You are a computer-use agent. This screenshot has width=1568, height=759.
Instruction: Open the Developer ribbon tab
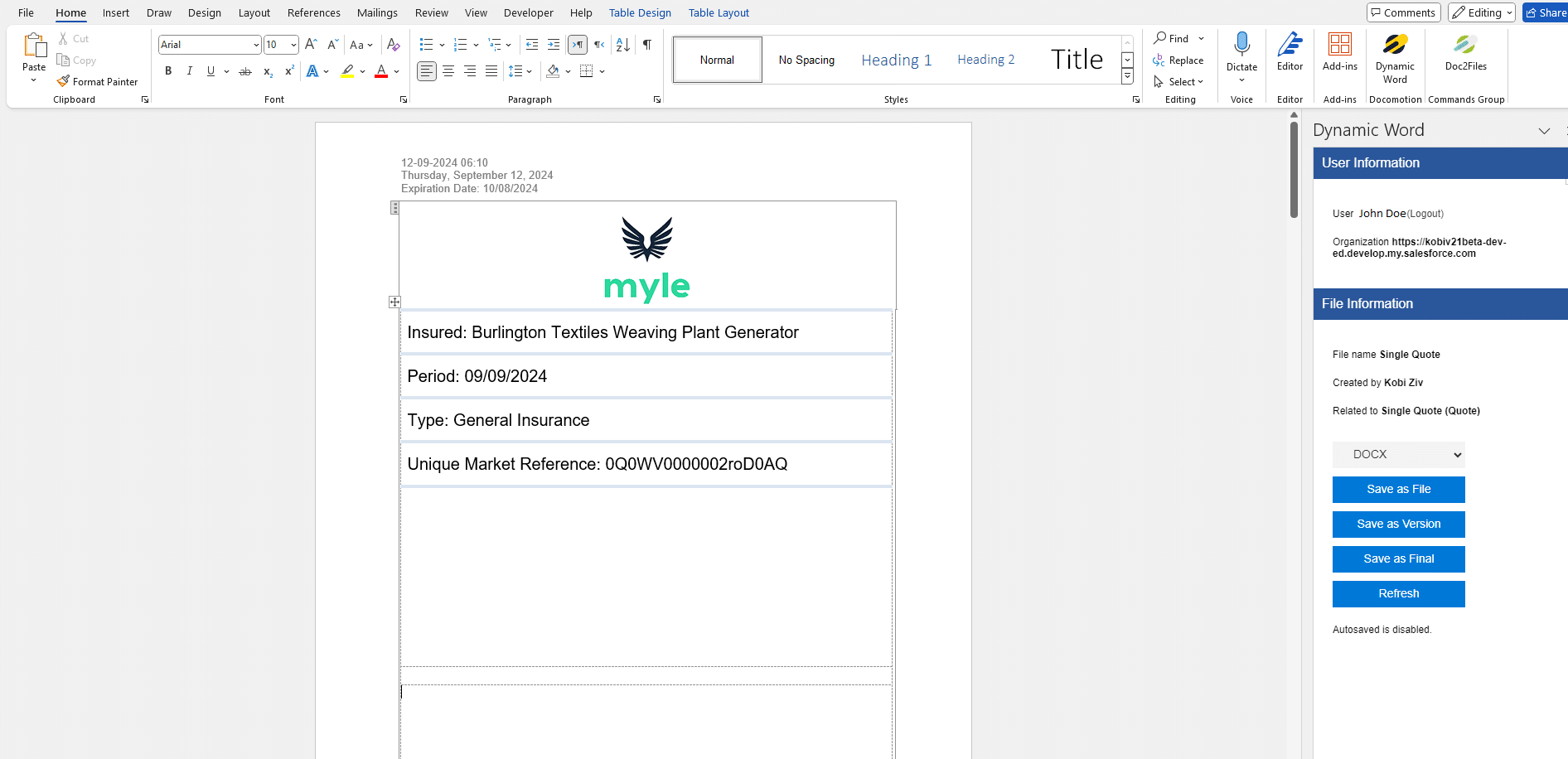pos(528,12)
